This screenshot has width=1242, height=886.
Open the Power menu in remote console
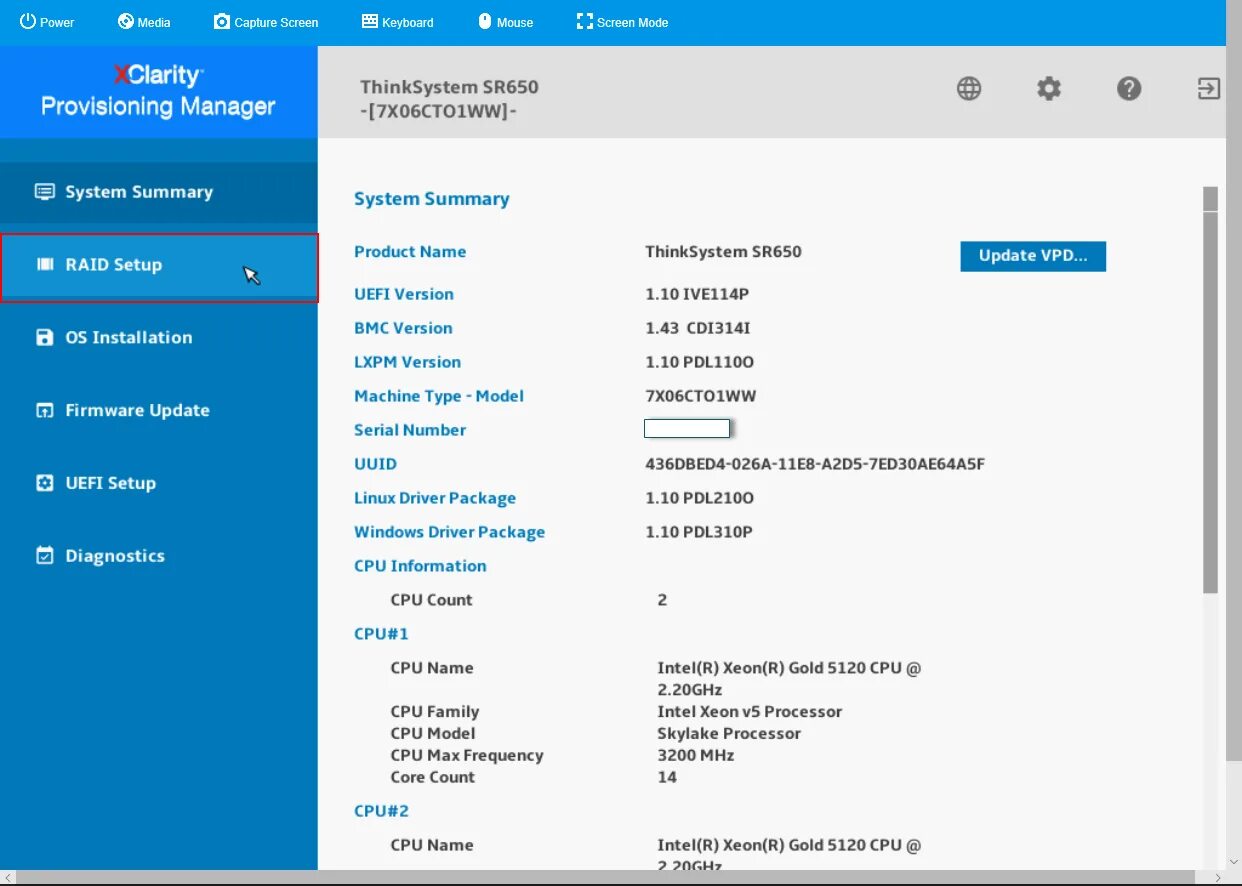[x=47, y=22]
